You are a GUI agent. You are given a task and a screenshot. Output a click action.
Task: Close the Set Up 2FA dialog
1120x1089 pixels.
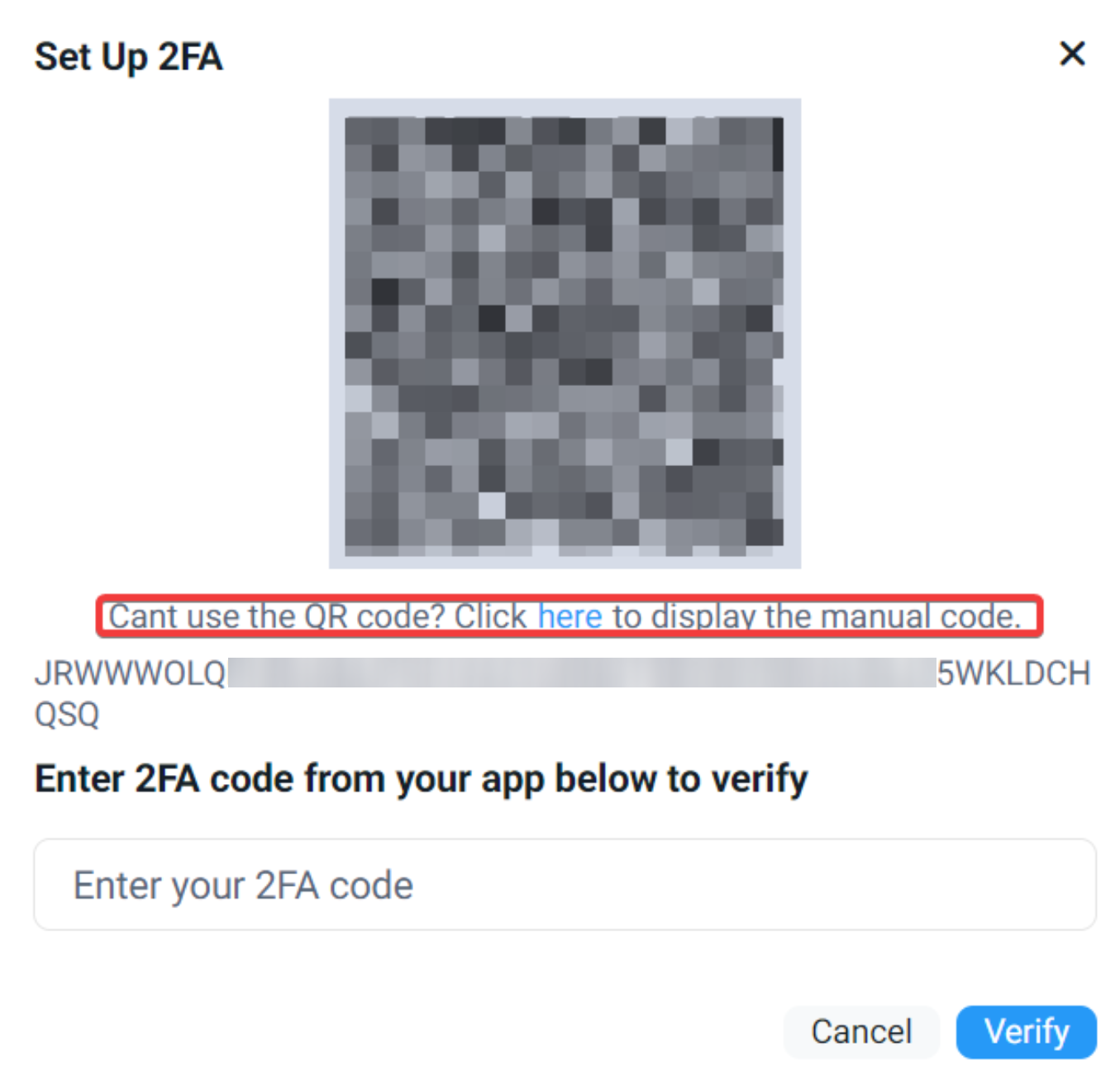(1071, 55)
